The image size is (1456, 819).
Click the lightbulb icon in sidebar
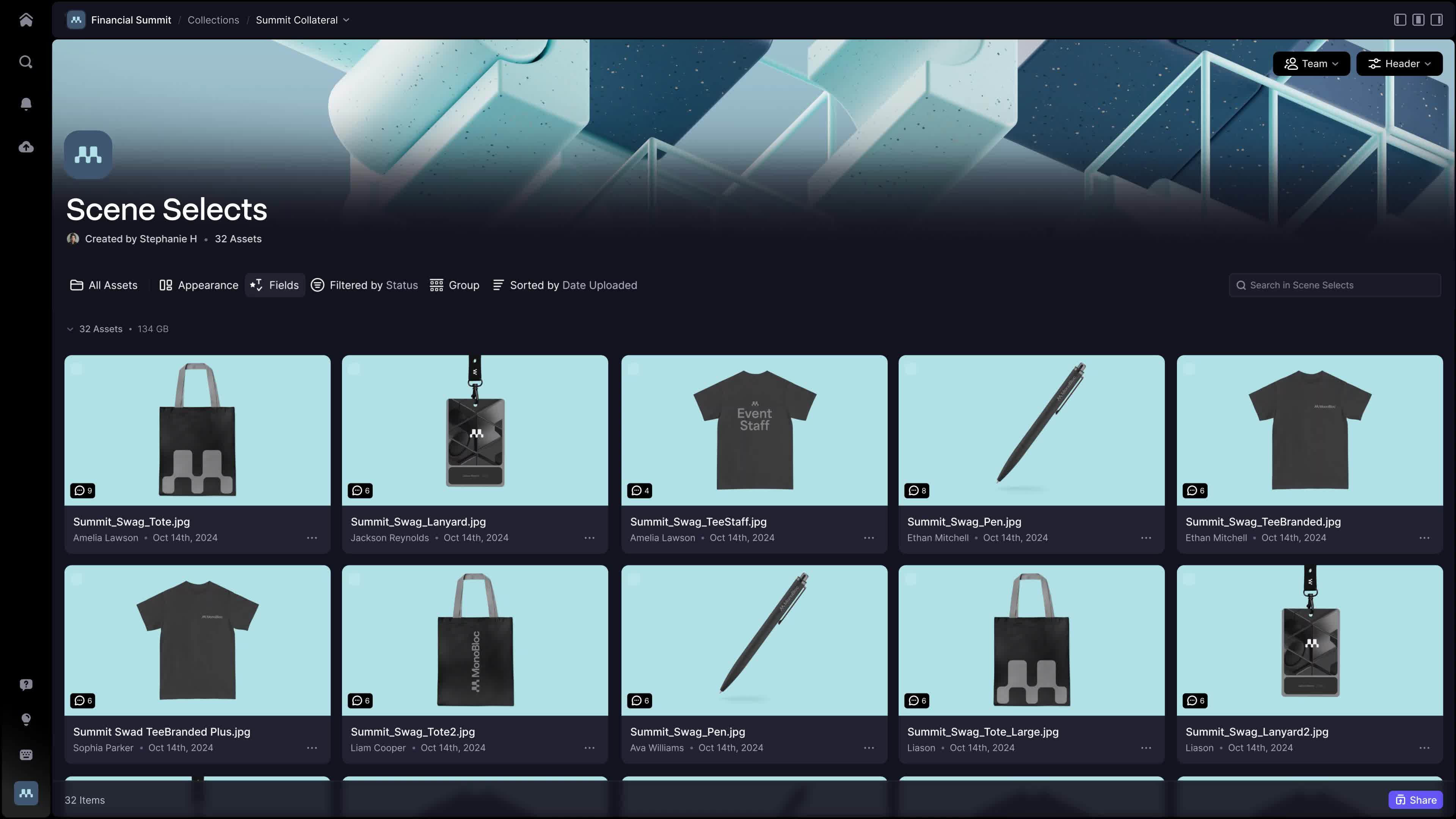[26, 719]
